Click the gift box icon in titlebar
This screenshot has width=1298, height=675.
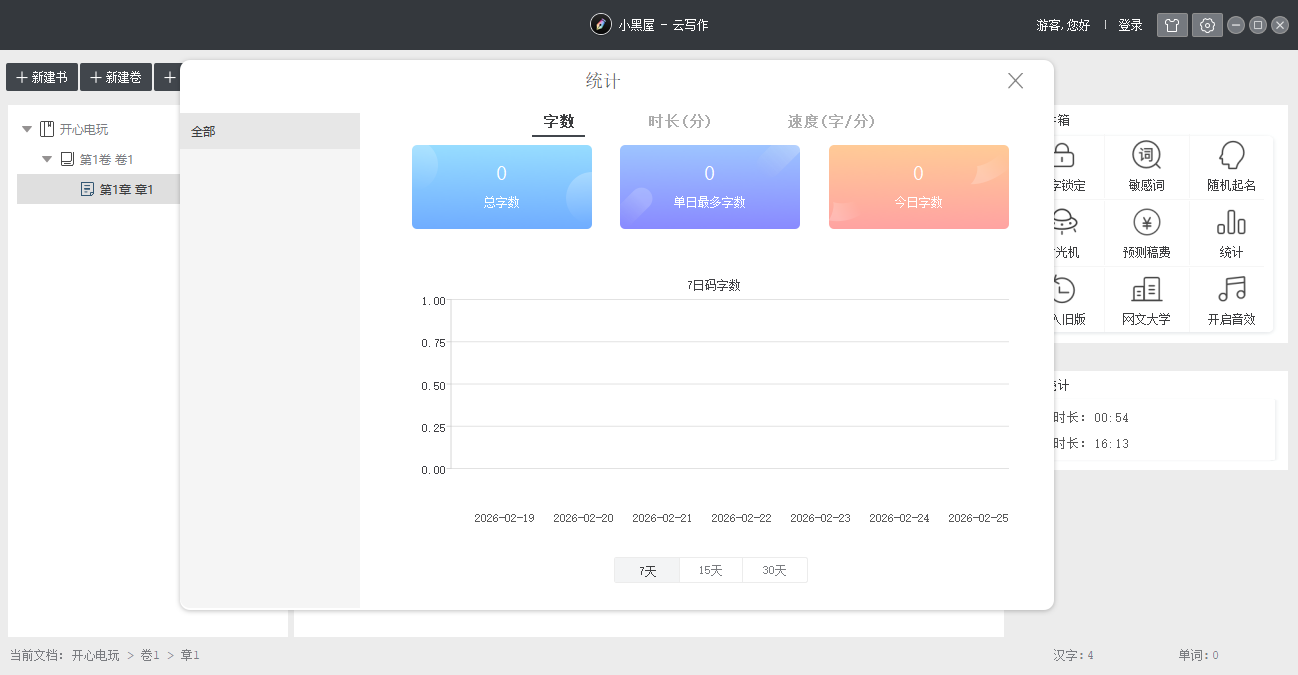(1172, 24)
